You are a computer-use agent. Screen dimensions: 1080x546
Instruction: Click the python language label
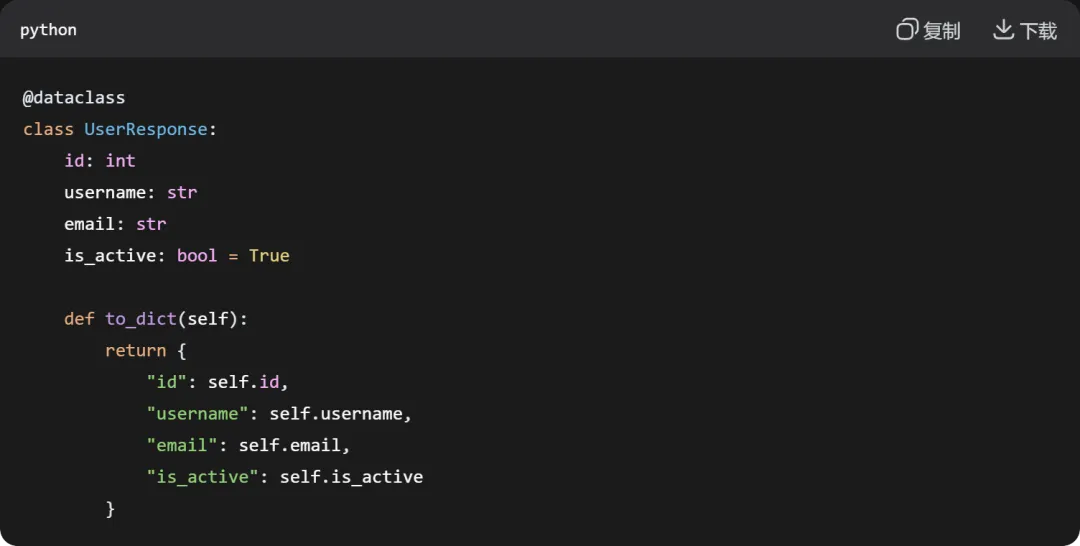pos(48,30)
